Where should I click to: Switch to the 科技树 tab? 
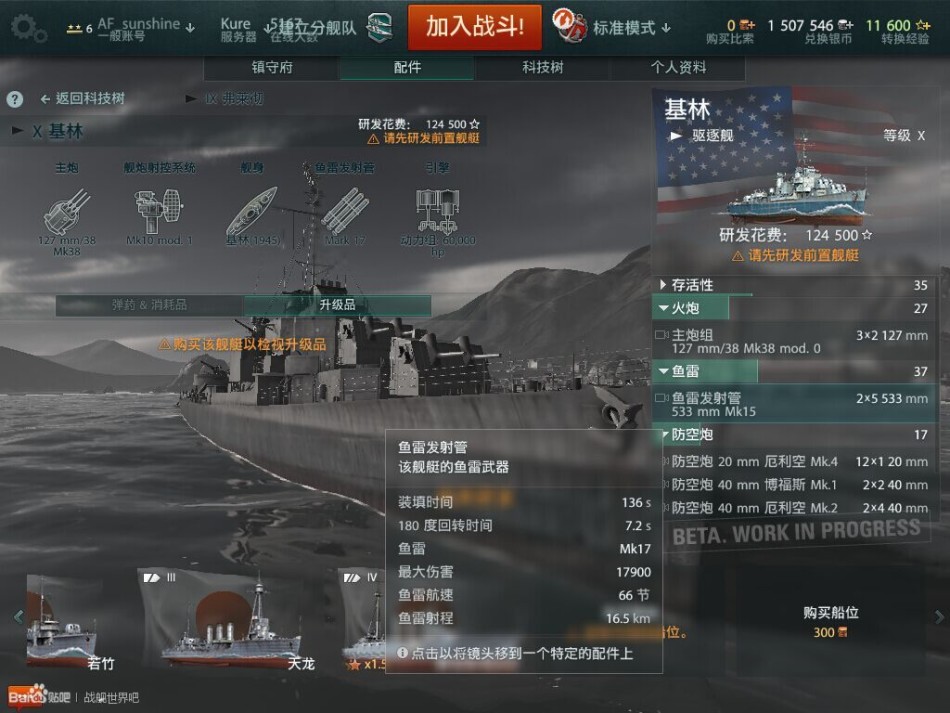[x=542, y=67]
